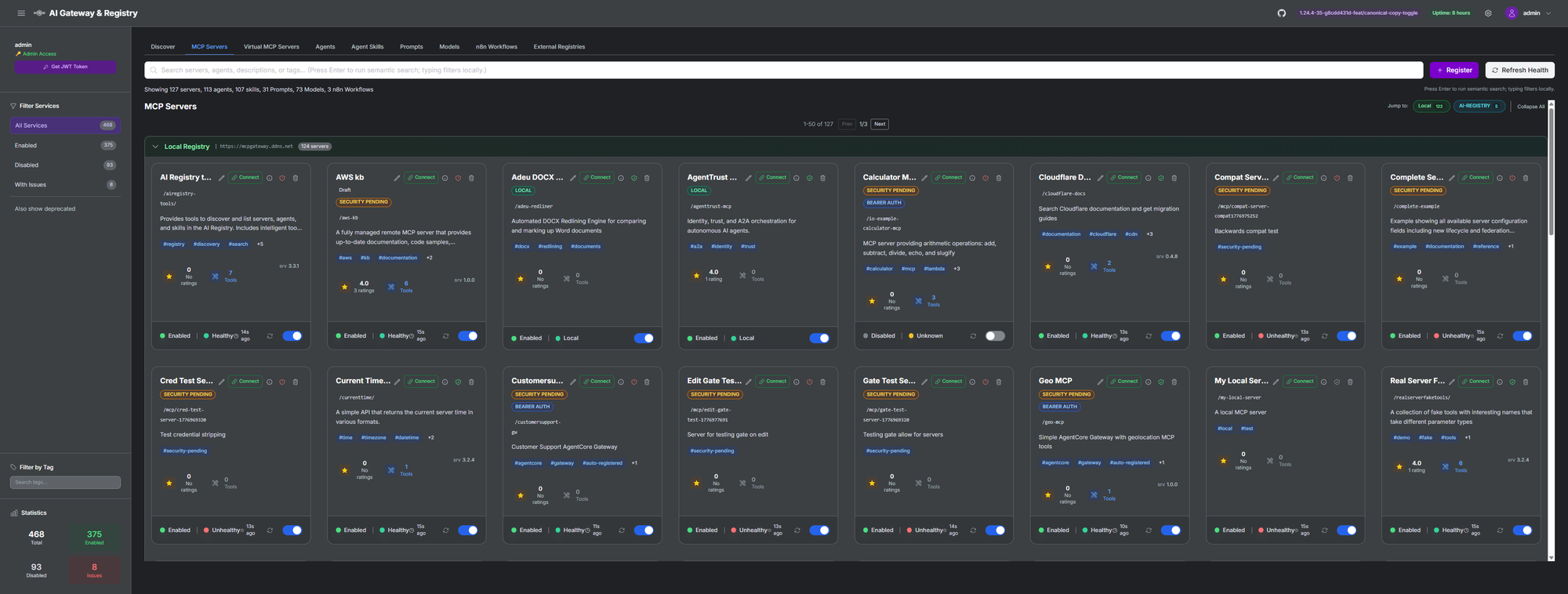
Task: Toggle the Compat Server enabled switch
Action: pos(1346,336)
